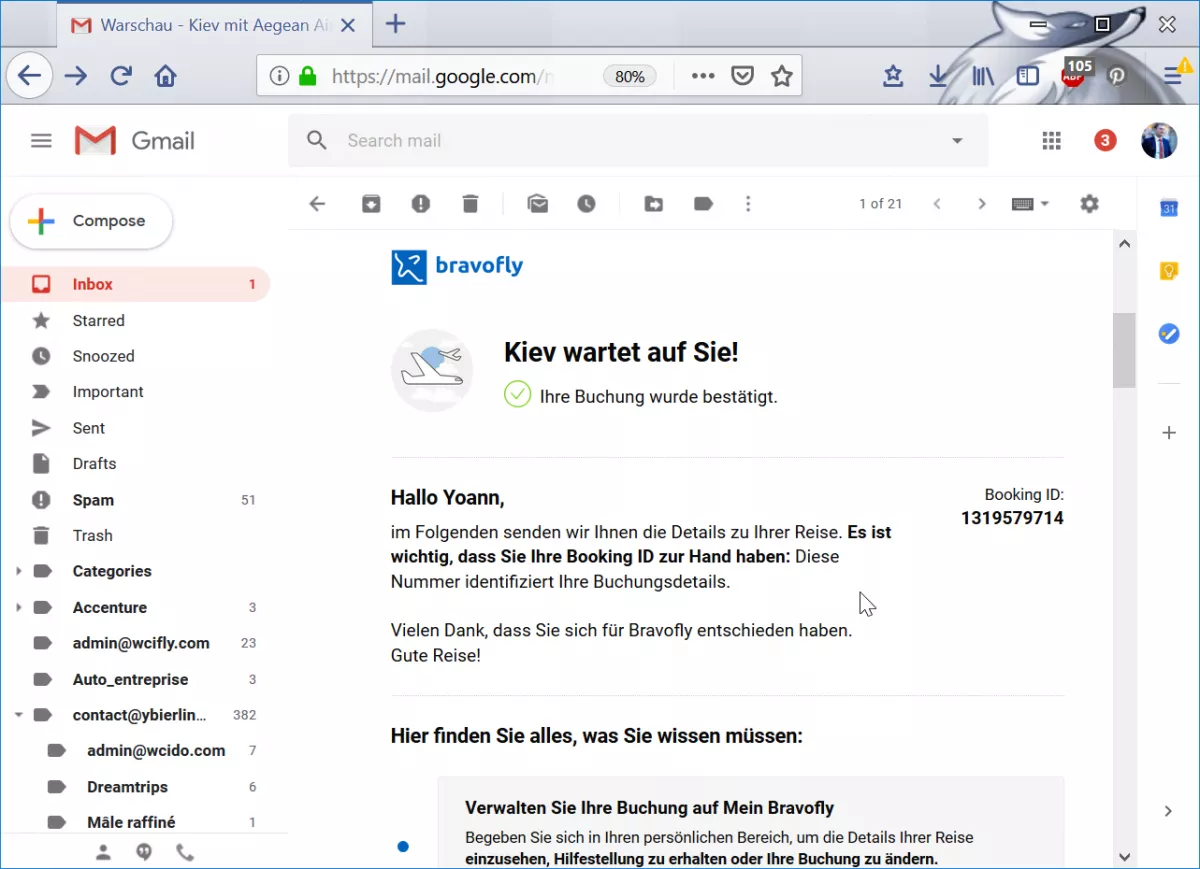
Task: Save page to Pocket
Action: click(742, 76)
